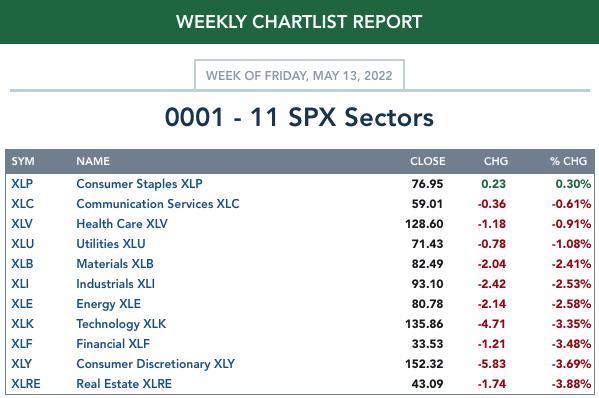The width and height of the screenshot is (599, 398).
Task: Sort table by the NAME column header
Action: coord(93,161)
